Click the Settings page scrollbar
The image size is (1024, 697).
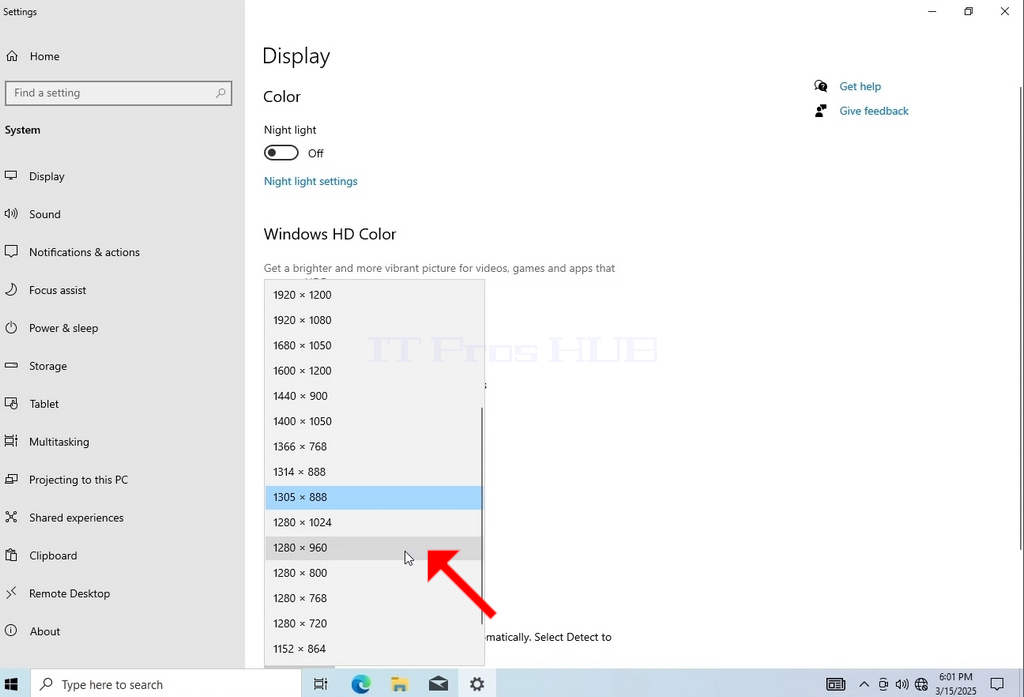click(x=1021, y=317)
